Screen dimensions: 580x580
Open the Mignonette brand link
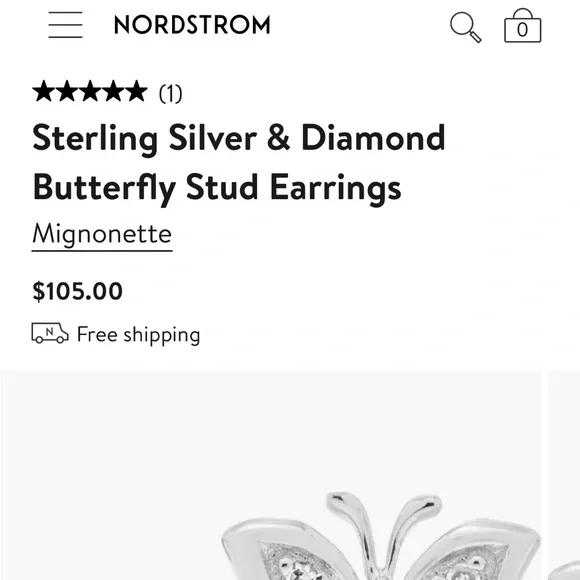(x=102, y=235)
